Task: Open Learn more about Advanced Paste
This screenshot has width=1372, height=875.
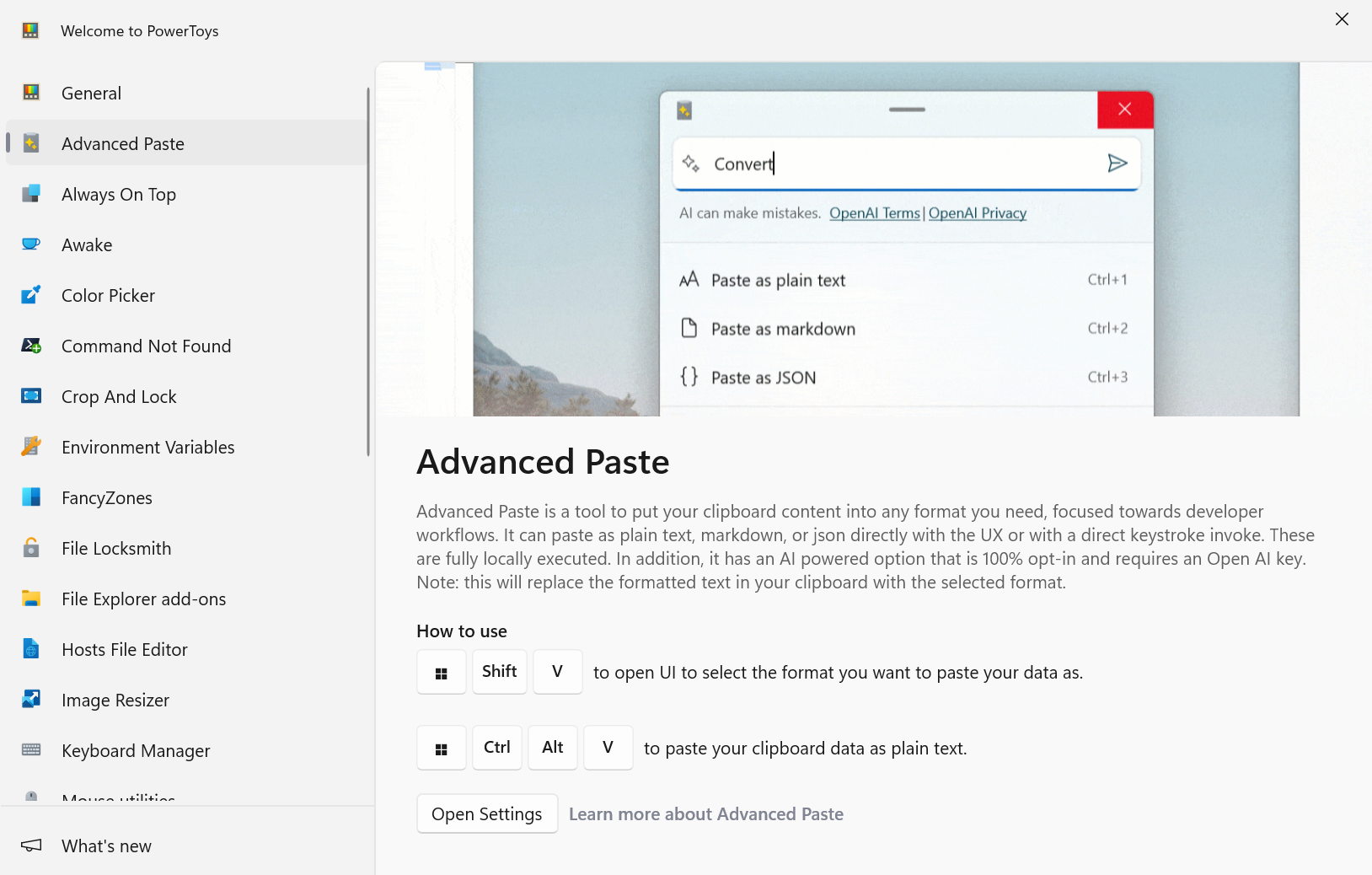Action: tap(706, 813)
